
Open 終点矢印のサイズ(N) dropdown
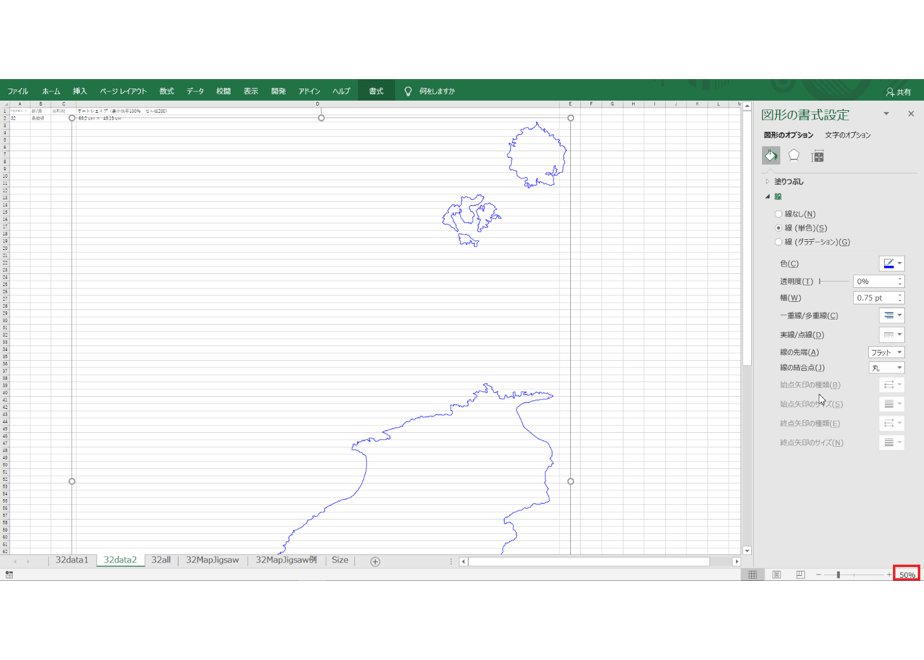tap(892, 443)
